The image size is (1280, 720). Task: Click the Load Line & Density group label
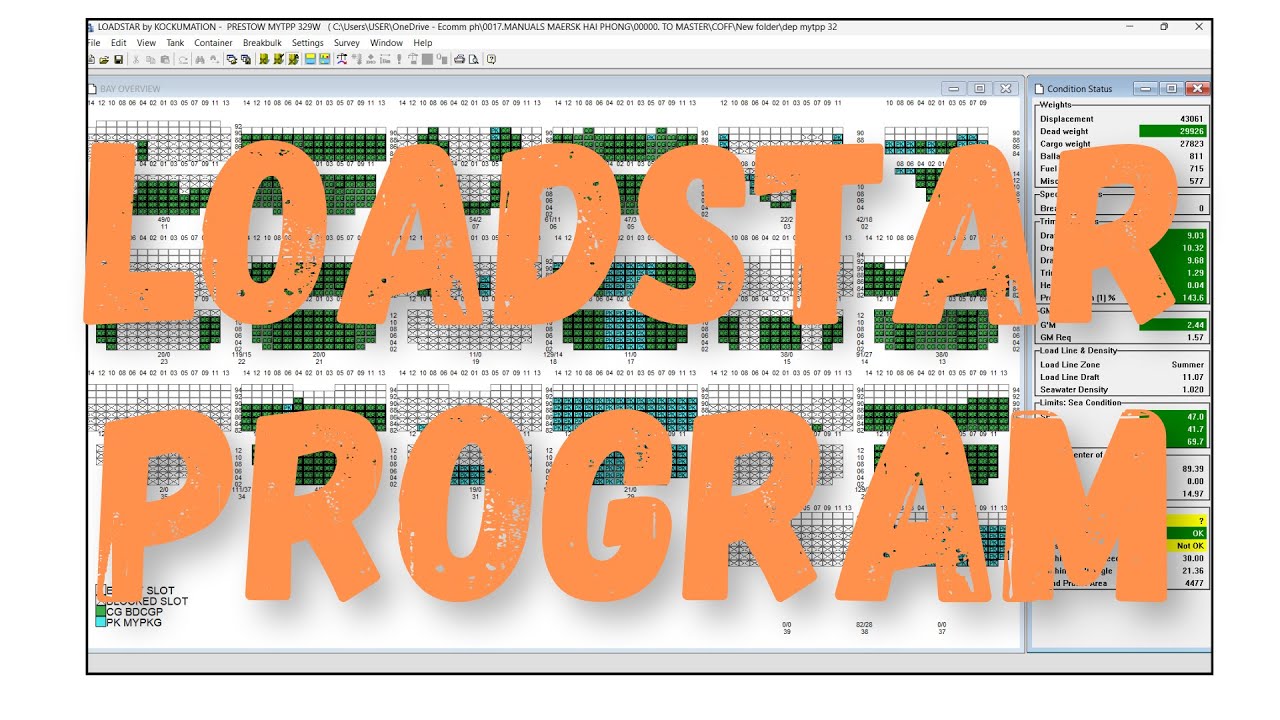(x=1079, y=350)
